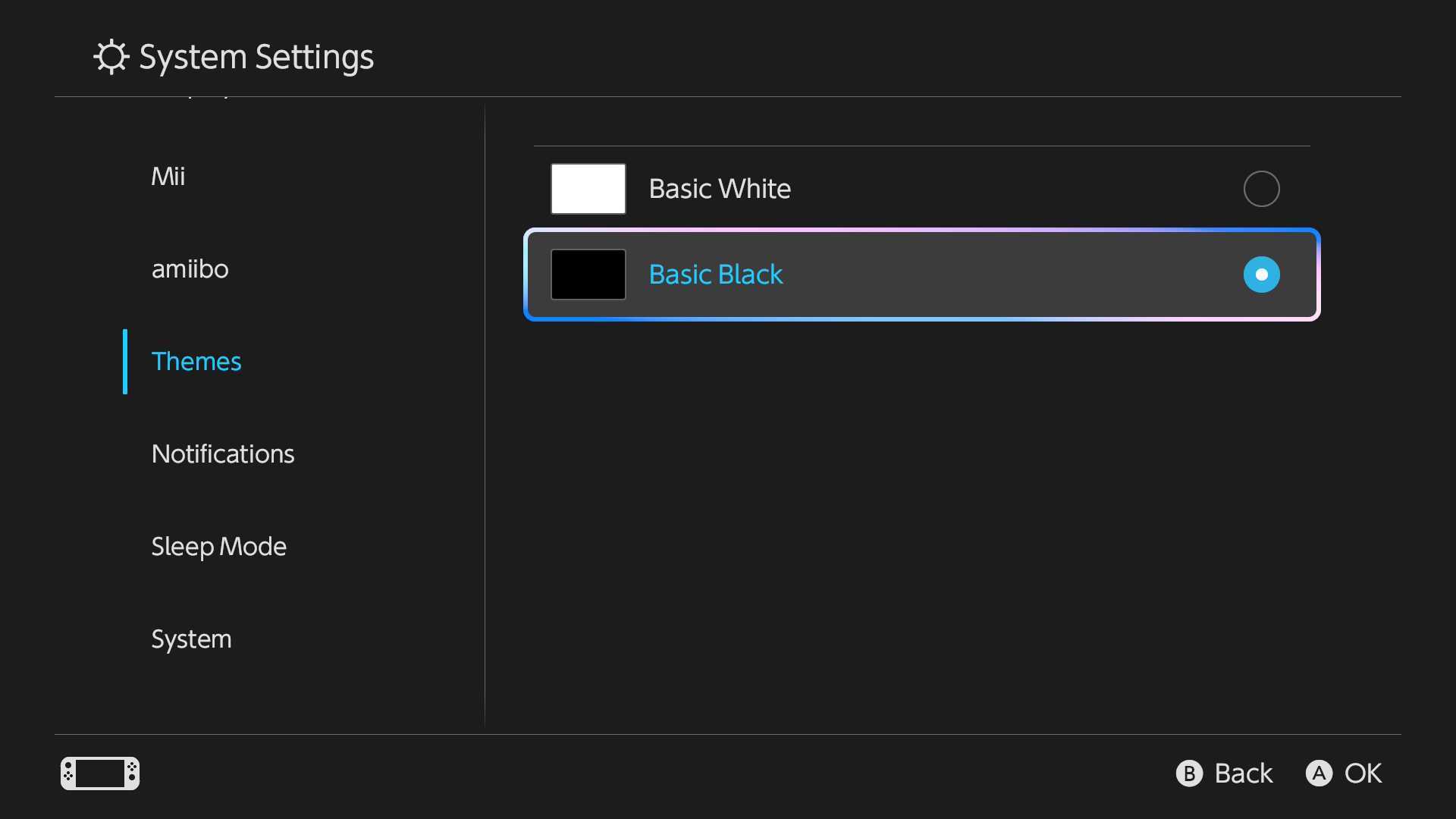Click the System Settings gear icon
The height and width of the screenshot is (819, 1456).
point(111,57)
